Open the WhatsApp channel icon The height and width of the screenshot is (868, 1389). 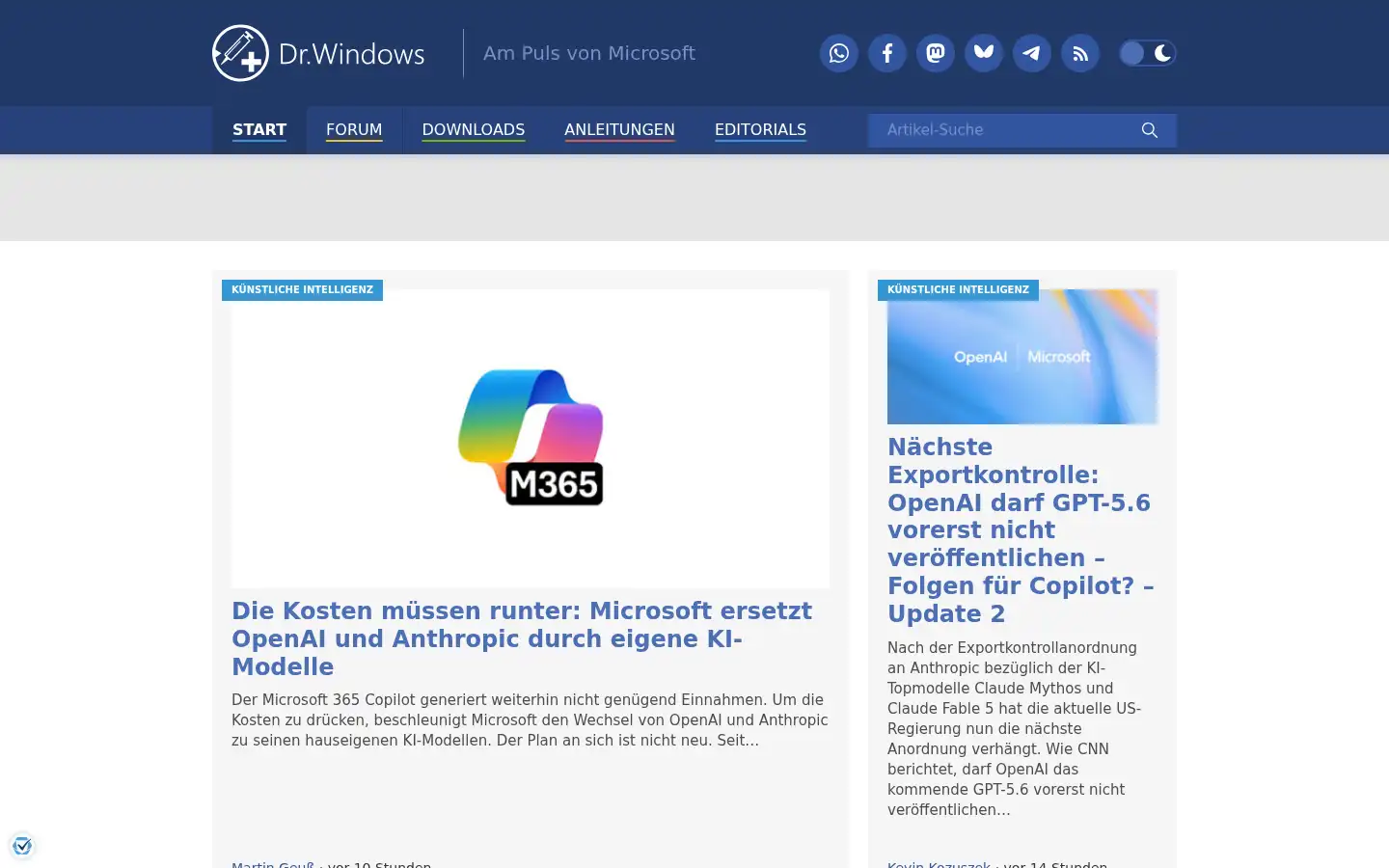[839, 53]
